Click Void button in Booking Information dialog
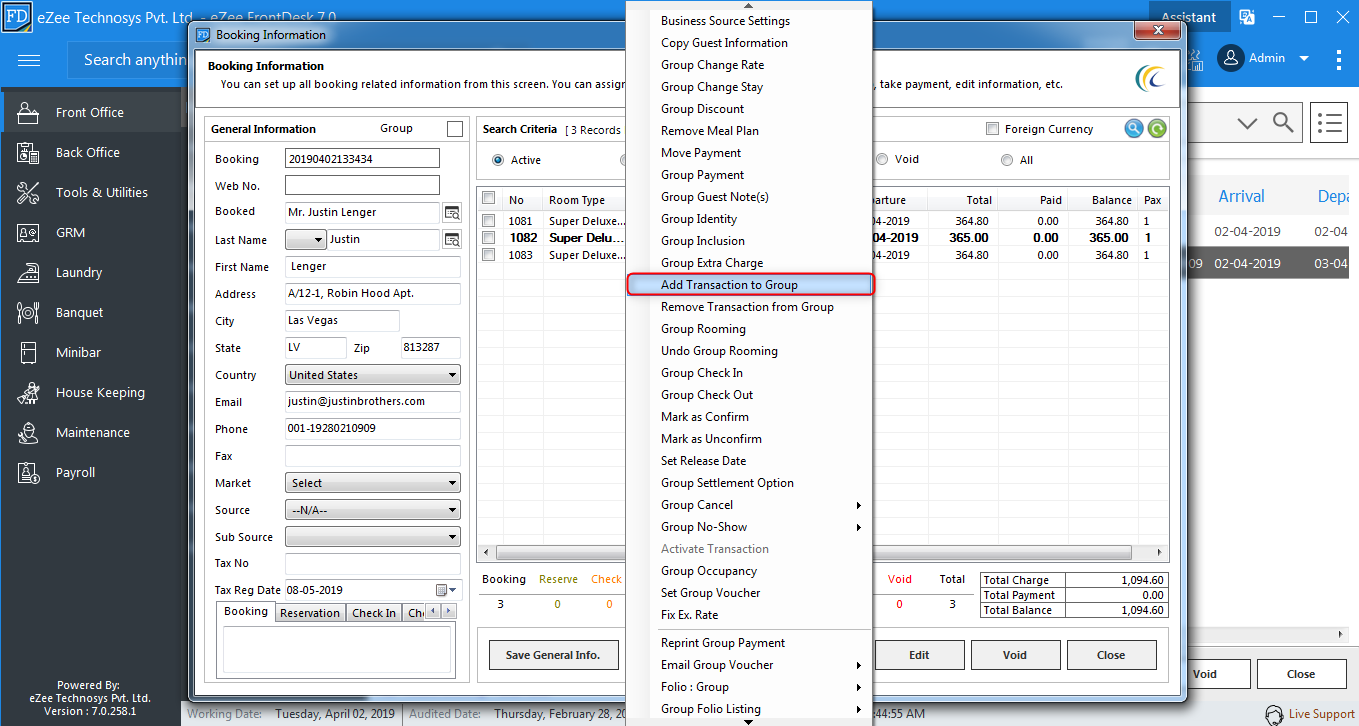The width and height of the screenshot is (1359, 726). pyautogui.click(x=1014, y=655)
